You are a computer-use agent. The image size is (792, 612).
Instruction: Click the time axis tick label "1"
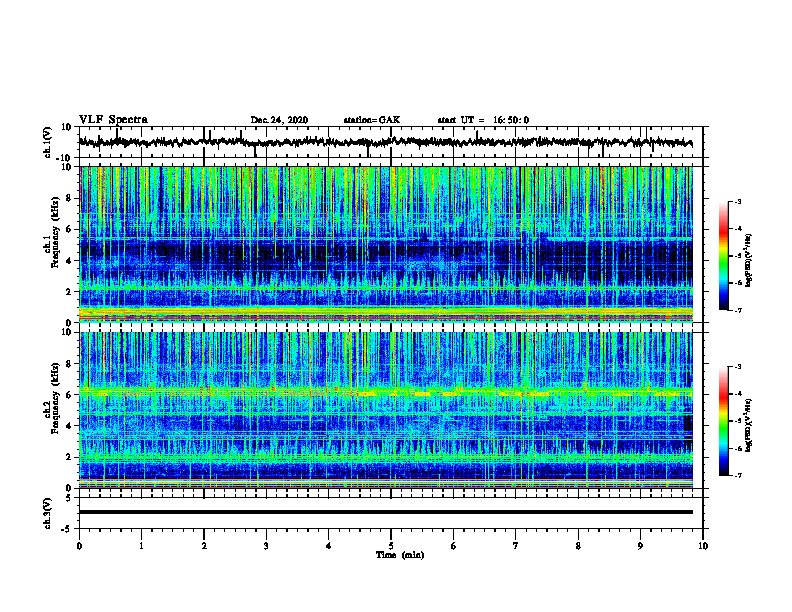click(141, 546)
